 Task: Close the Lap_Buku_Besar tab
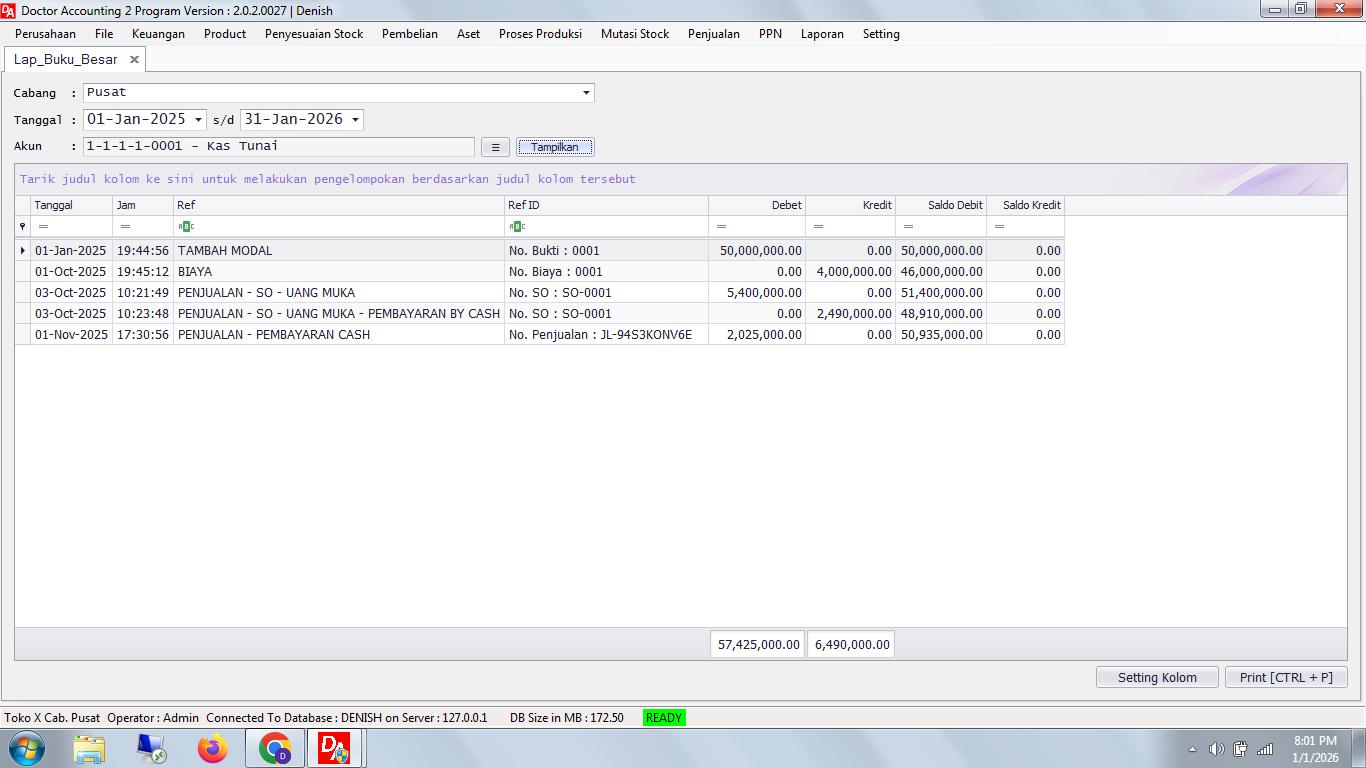134,60
